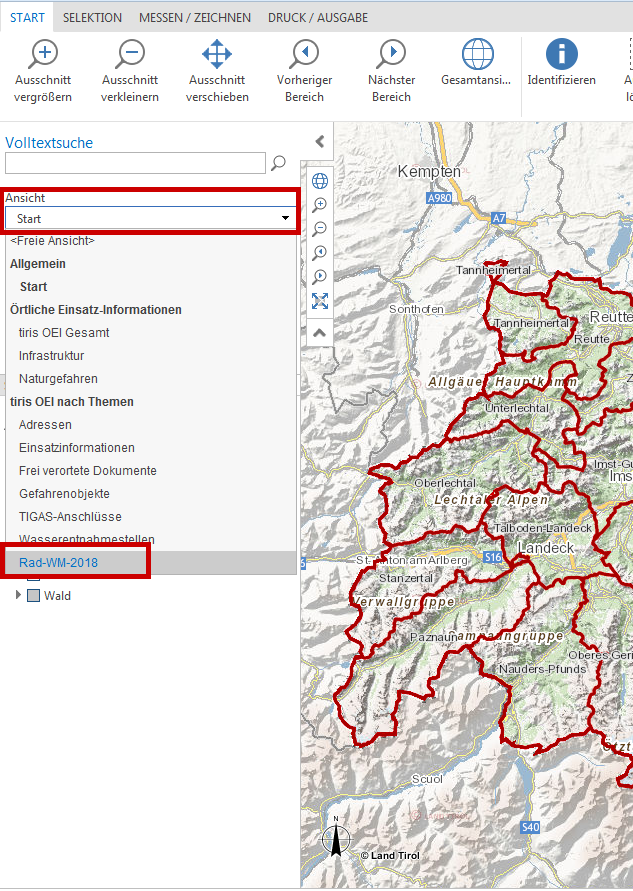This screenshot has height=891, width=633.
Task: Open the MESSEN / ZEICHNEN tab
Action: [194, 18]
